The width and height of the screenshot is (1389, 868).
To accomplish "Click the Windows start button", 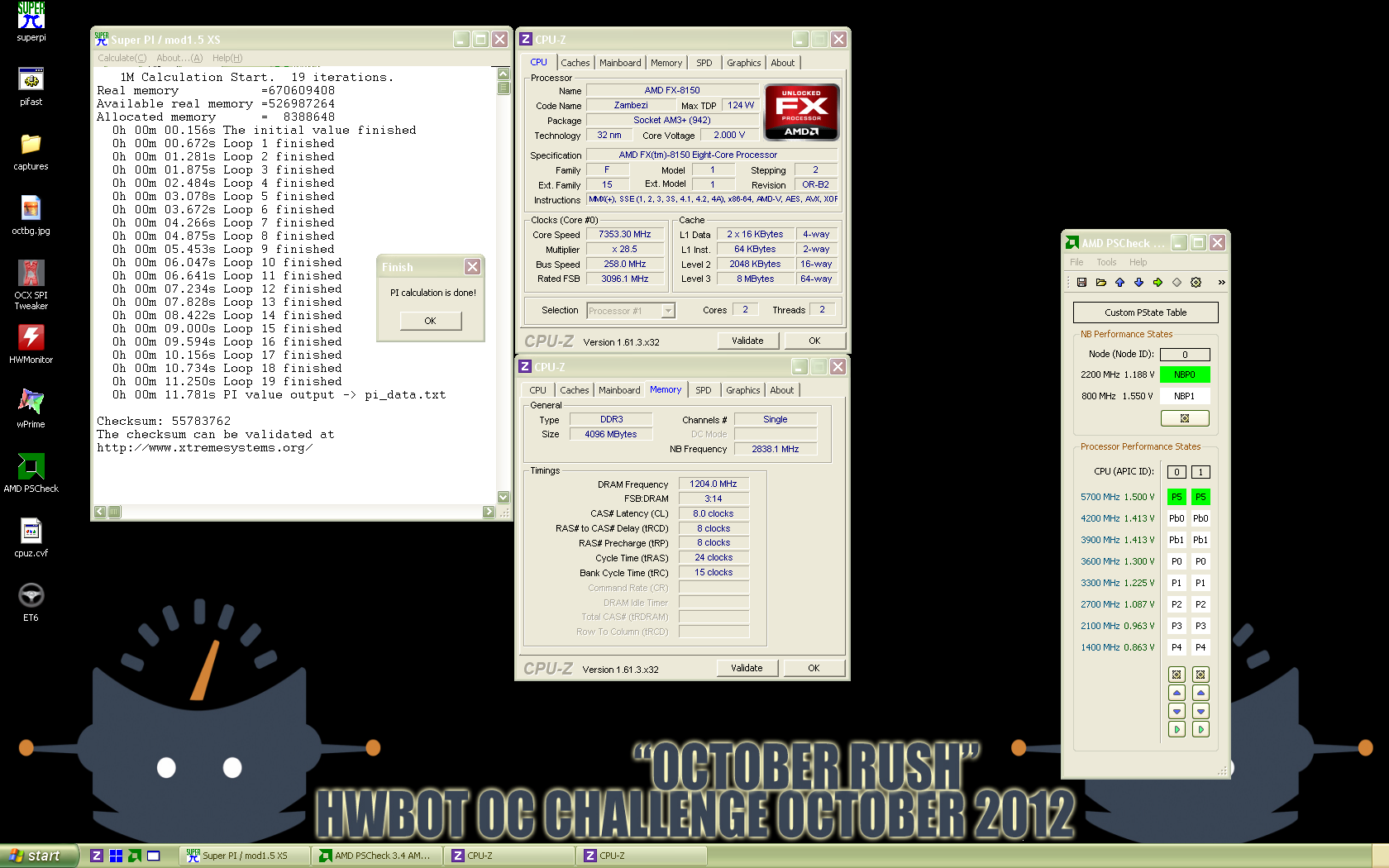I will point(39,856).
